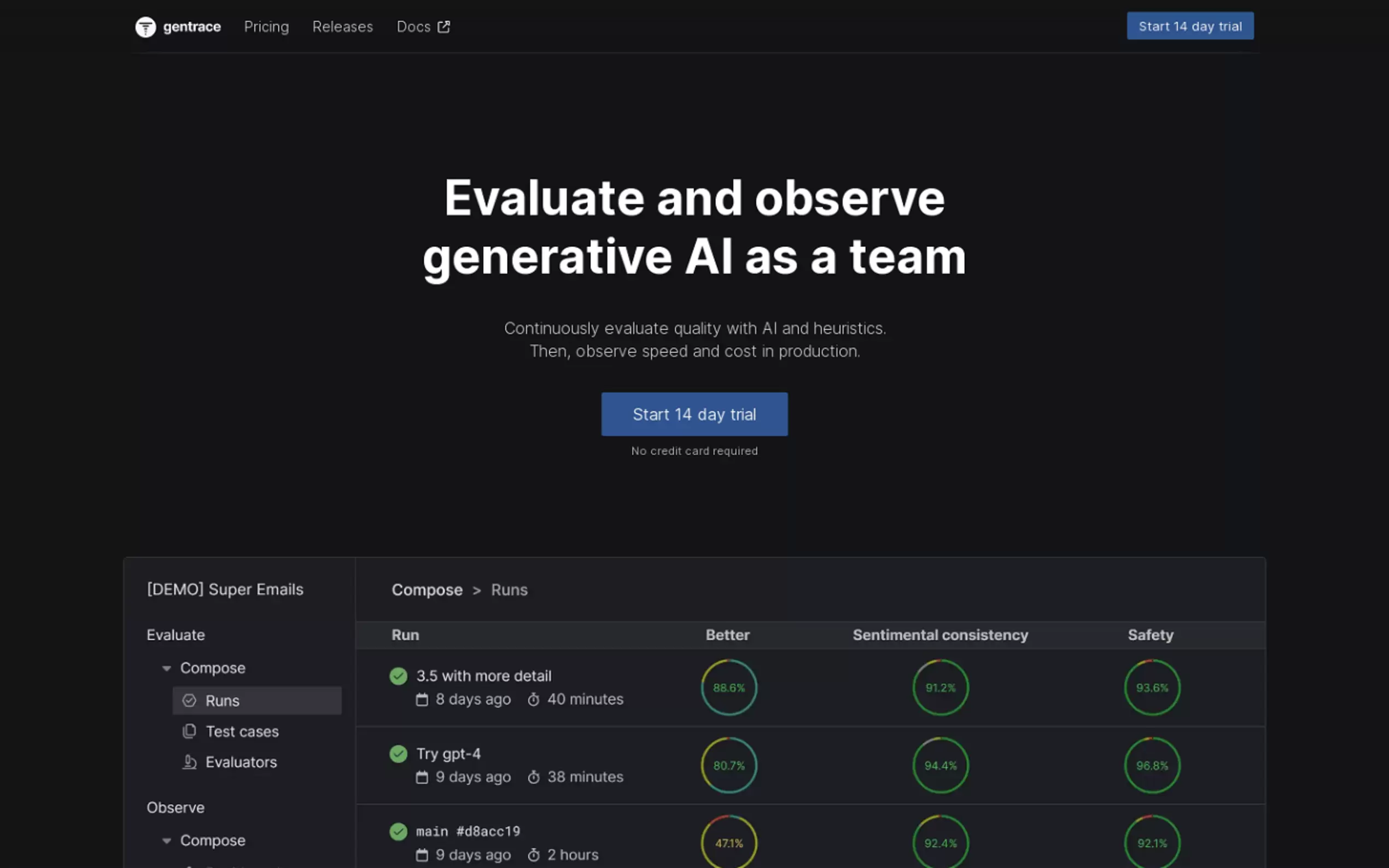Collapse the Compose tree under Evaluate
Image resolution: width=1389 pixels, height=868 pixels.
pos(167,668)
